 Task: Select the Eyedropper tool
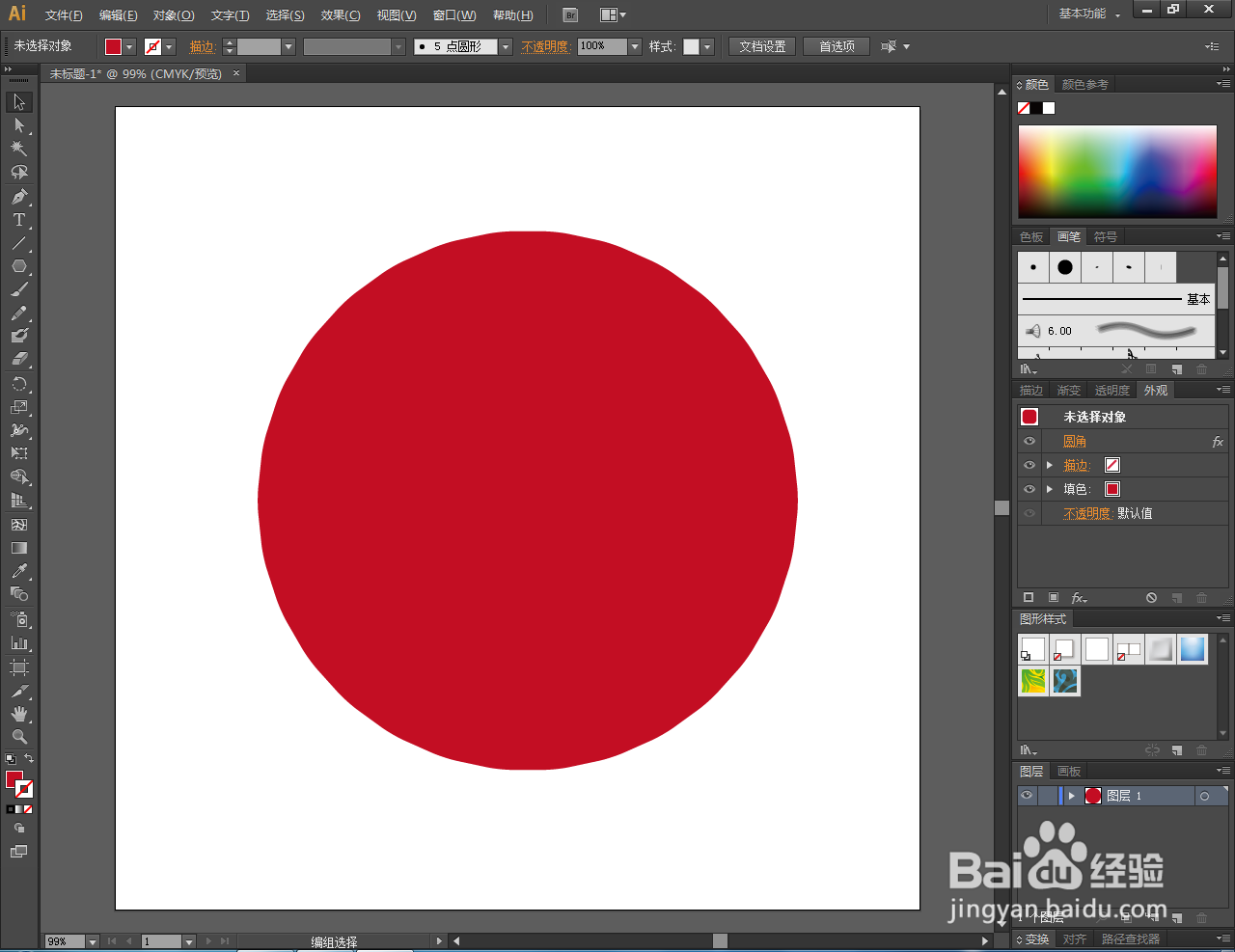[19, 571]
